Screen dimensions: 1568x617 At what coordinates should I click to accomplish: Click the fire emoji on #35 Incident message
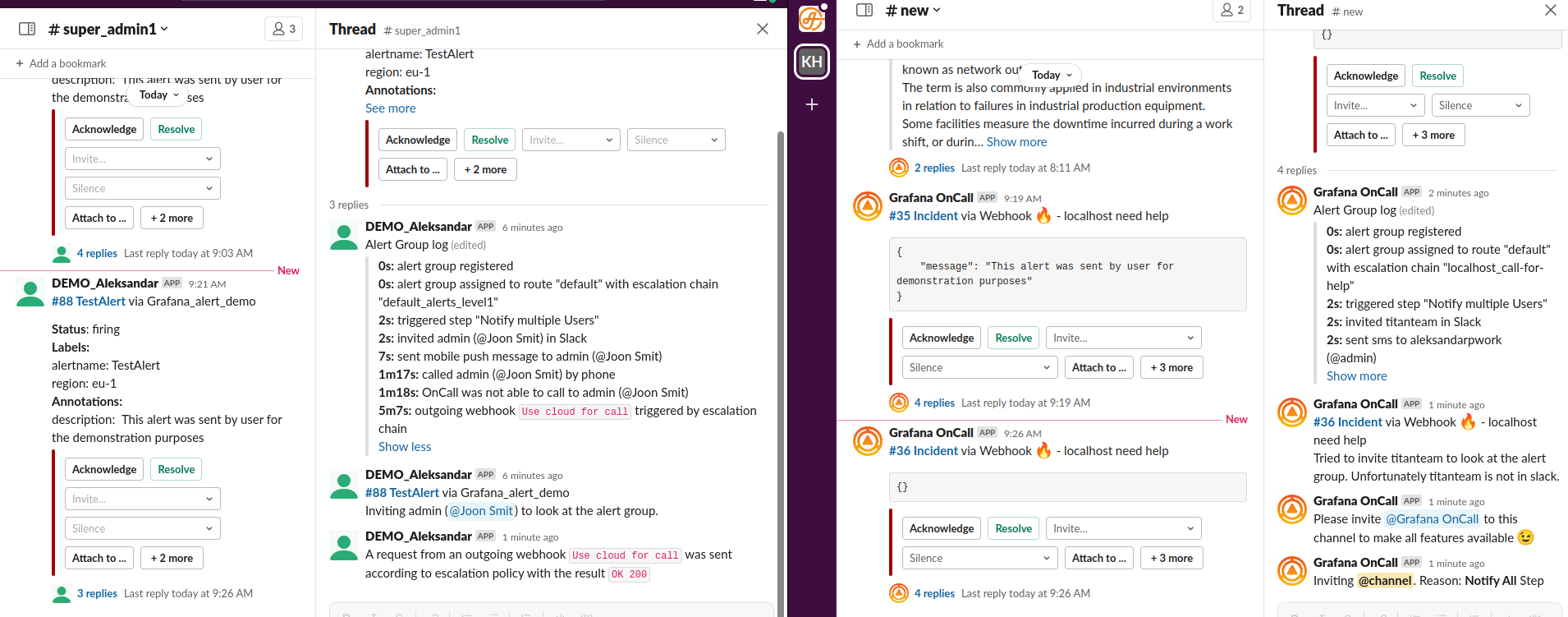pos(1043,215)
